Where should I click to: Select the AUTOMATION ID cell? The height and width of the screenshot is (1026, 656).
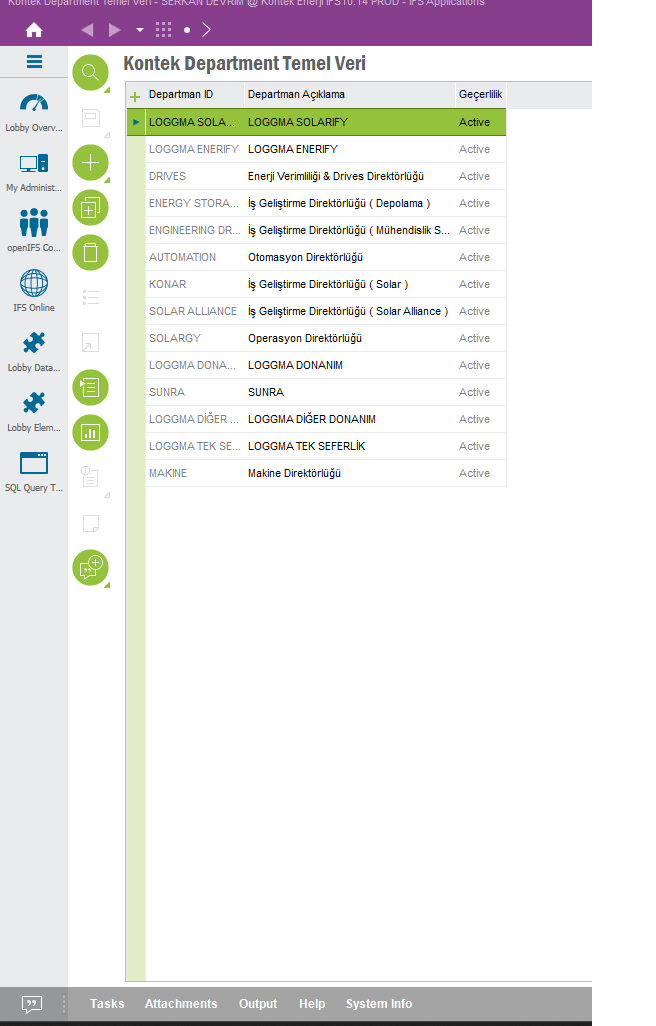click(x=195, y=257)
